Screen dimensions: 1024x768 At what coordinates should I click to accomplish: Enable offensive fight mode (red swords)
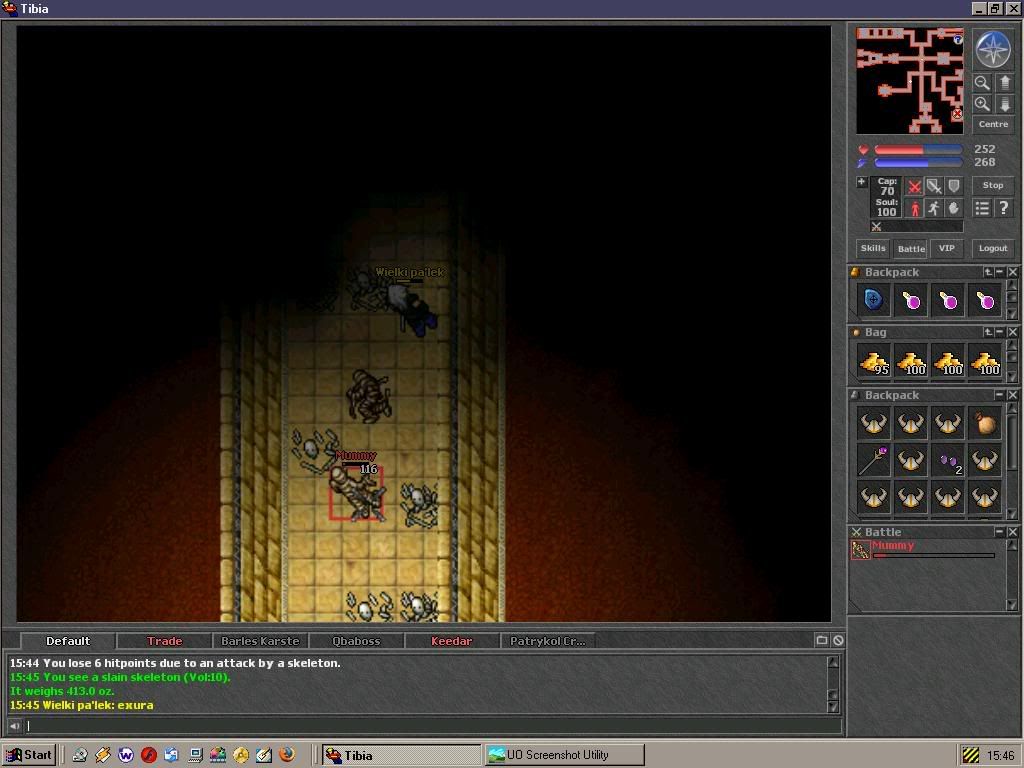914,187
